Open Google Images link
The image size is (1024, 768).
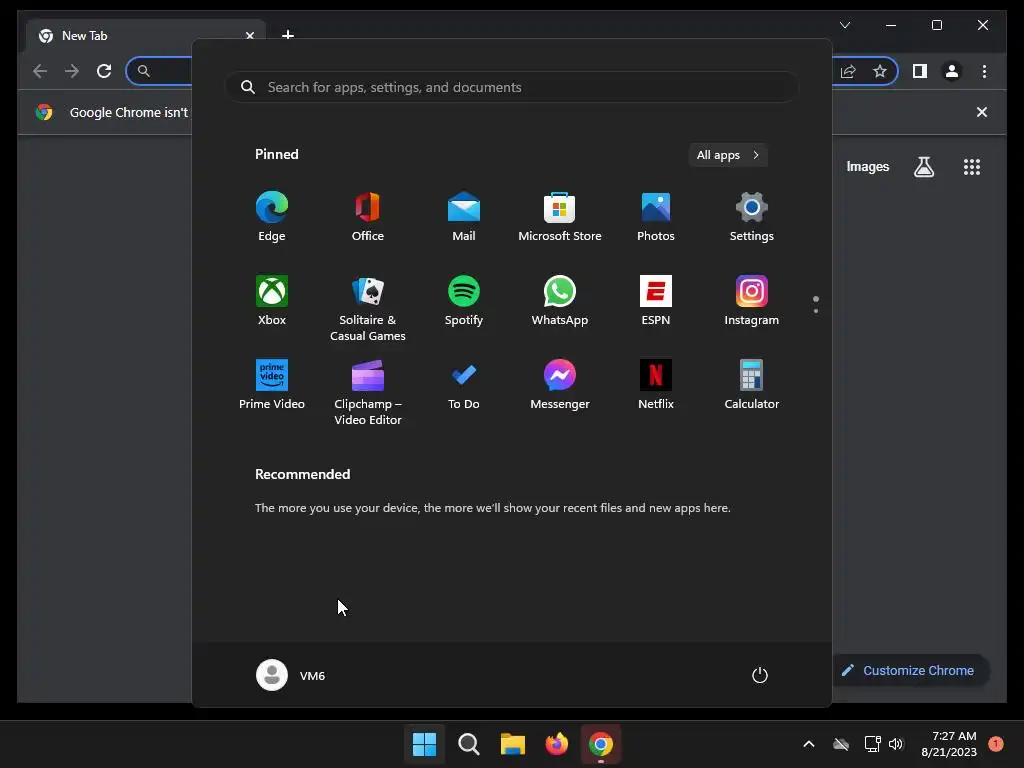pos(867,167)
